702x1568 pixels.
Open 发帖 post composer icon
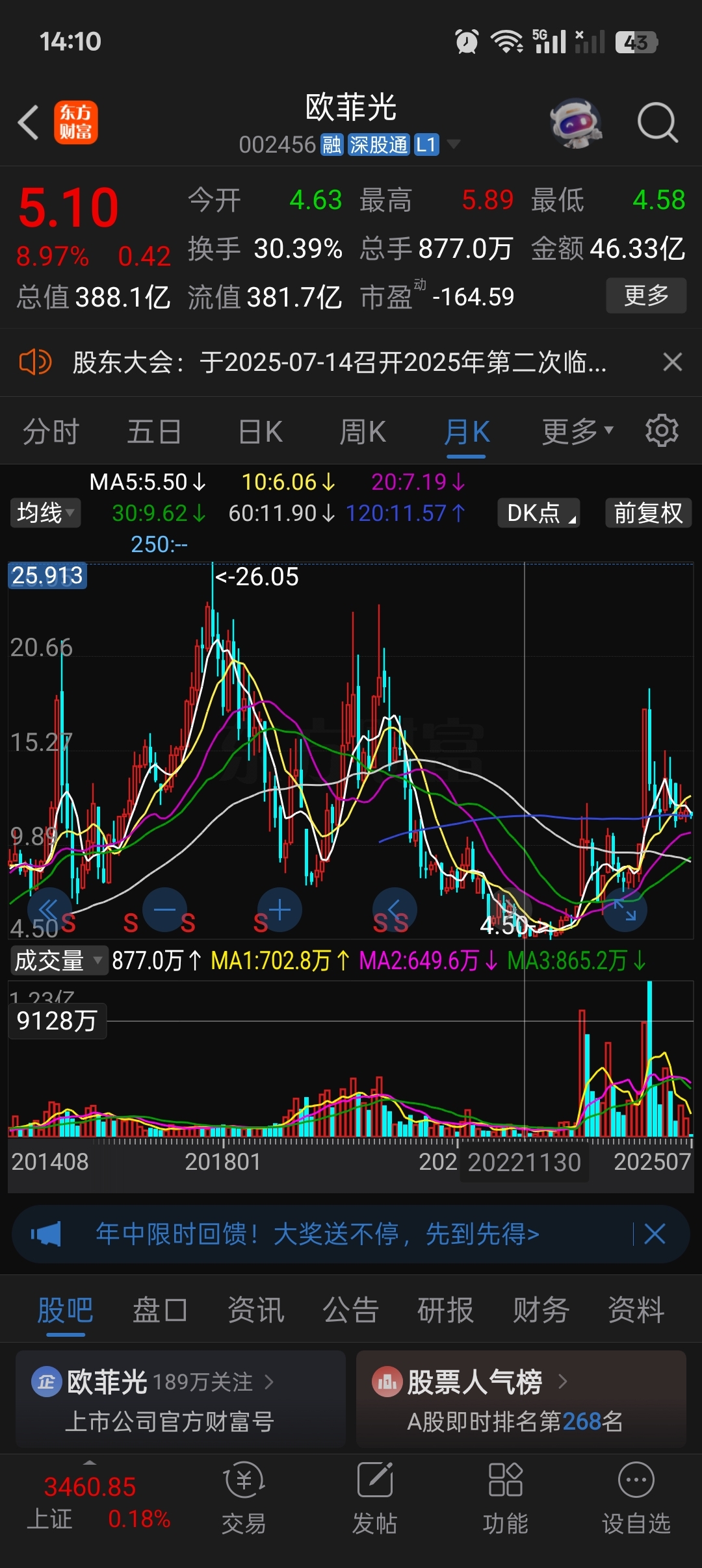point(375,1499)
